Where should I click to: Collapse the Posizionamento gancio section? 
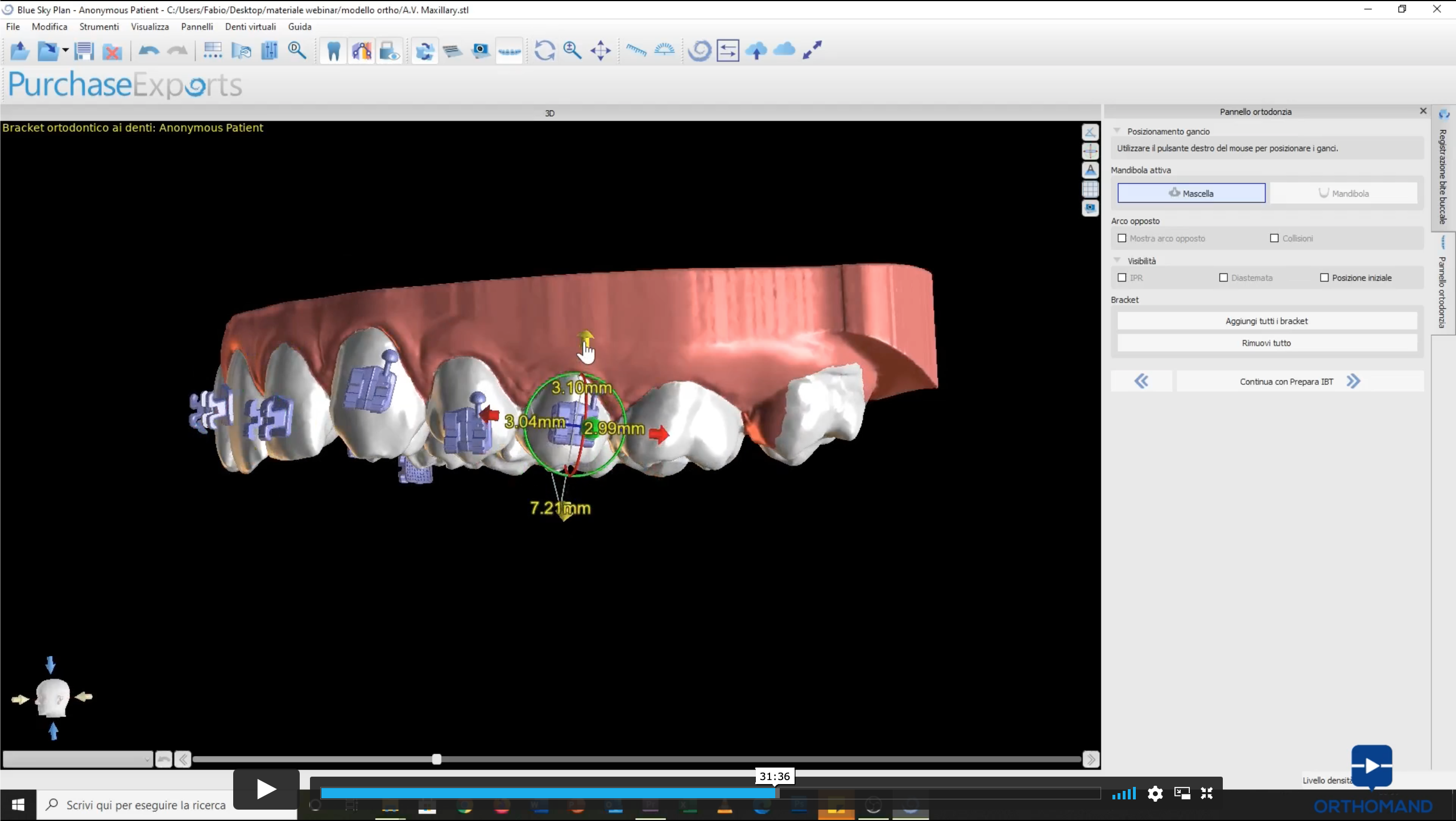tap(1116, 131)
